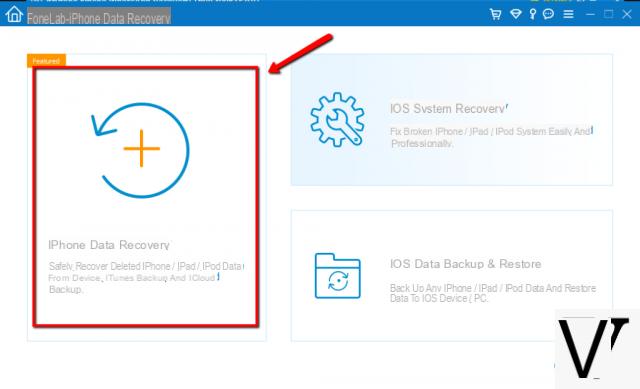This screenshot has width=640, height=389.
Task: Click the gear and wrench icon
Action: (x=337, y=119)
